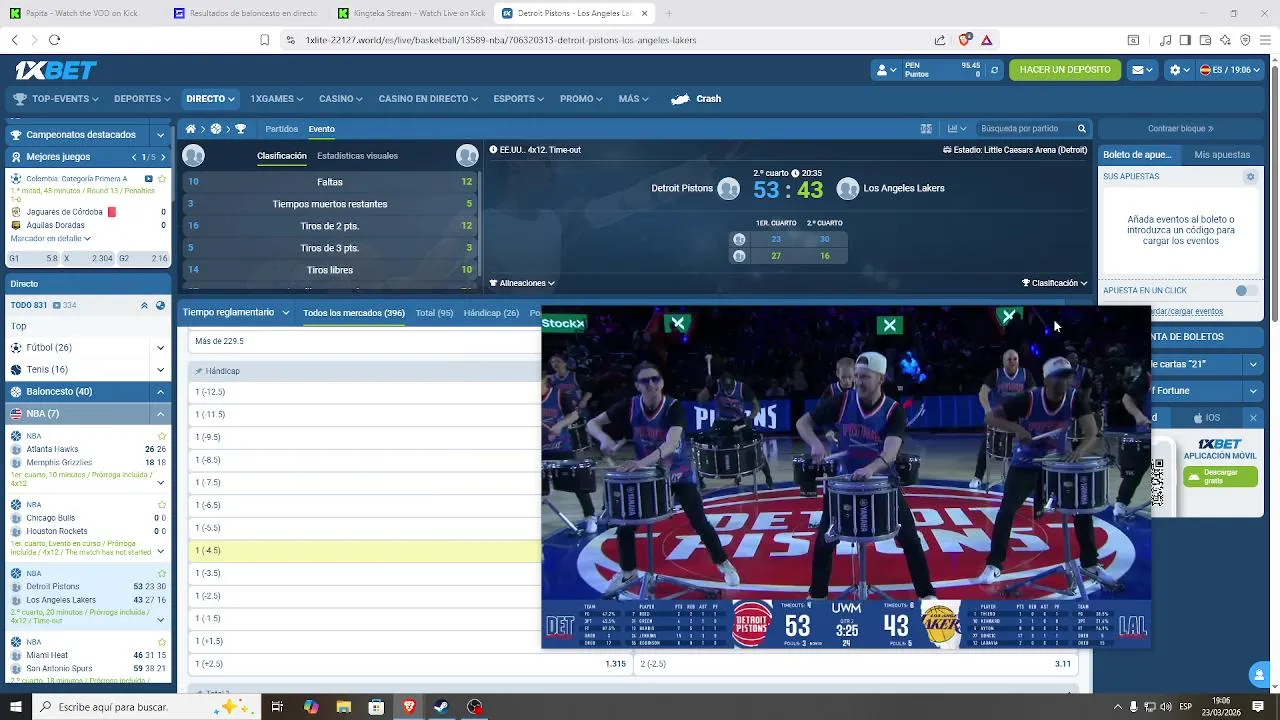Image resolution: width=1280 pixels, height=720 pixels.
Task: Open the statistics chart dropdown
Action: pos(957,129)
